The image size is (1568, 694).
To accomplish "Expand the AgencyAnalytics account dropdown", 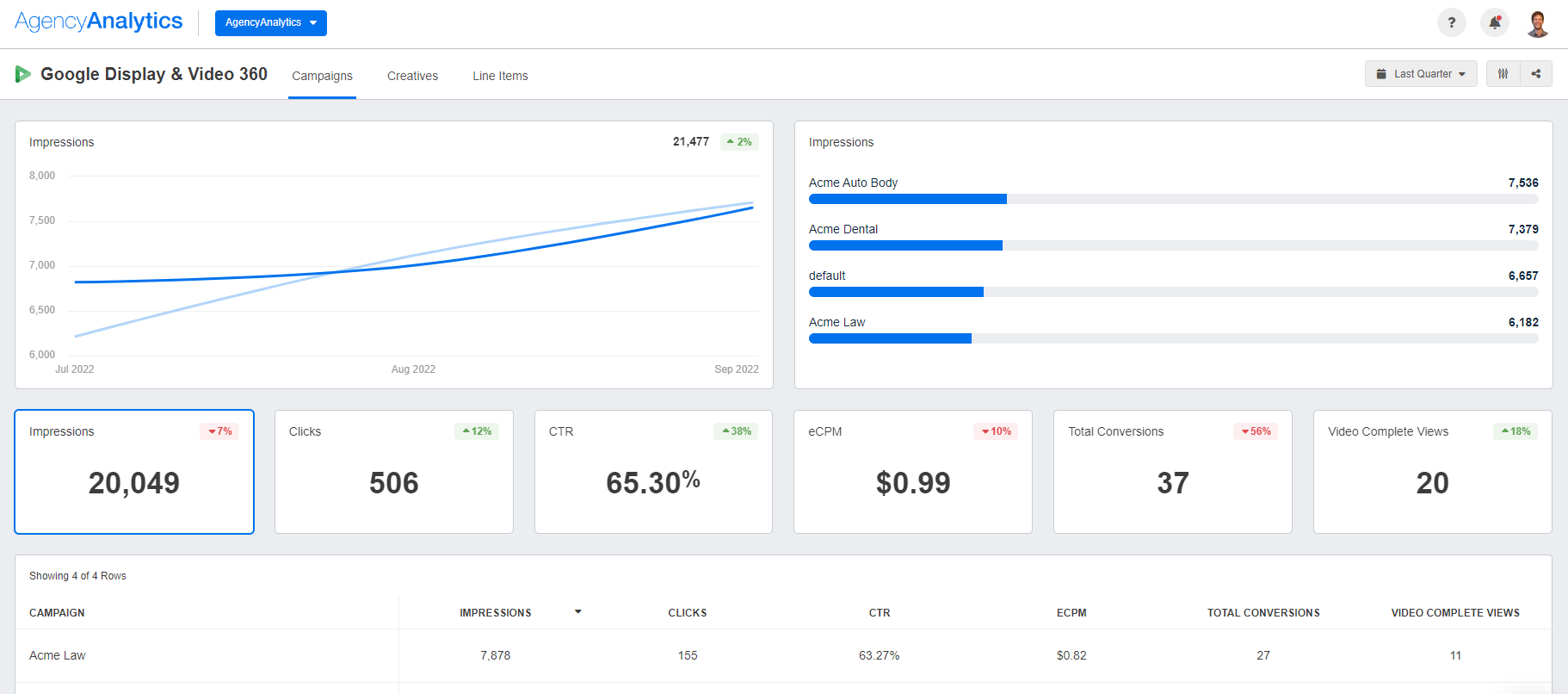I will pos(270,23).
